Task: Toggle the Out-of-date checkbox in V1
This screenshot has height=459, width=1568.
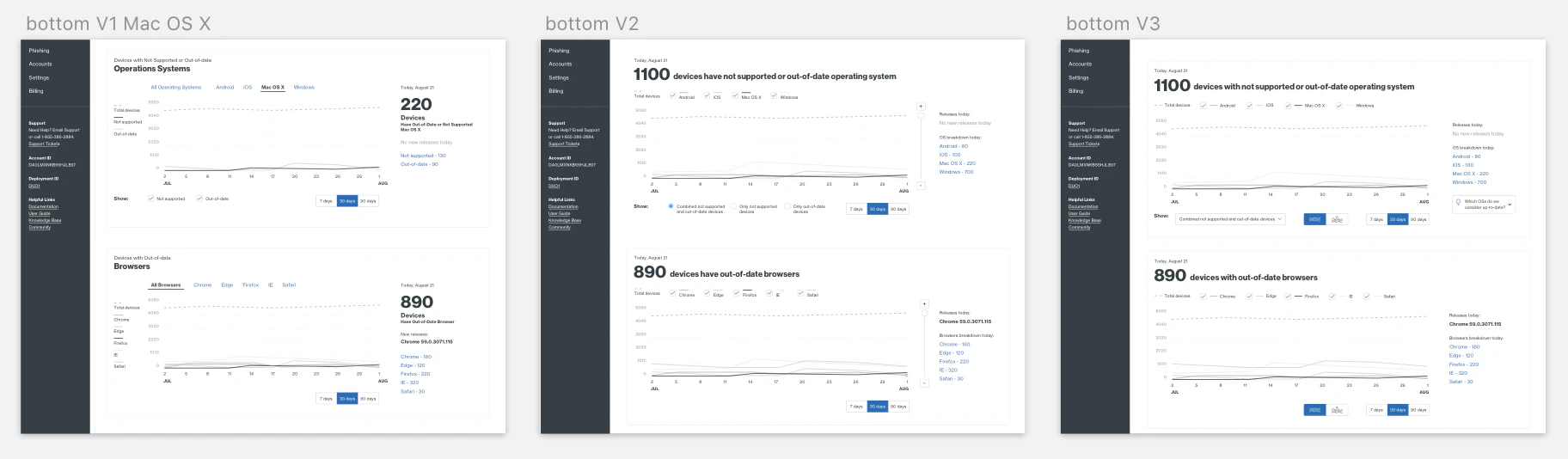Action: tap(199, 199)
